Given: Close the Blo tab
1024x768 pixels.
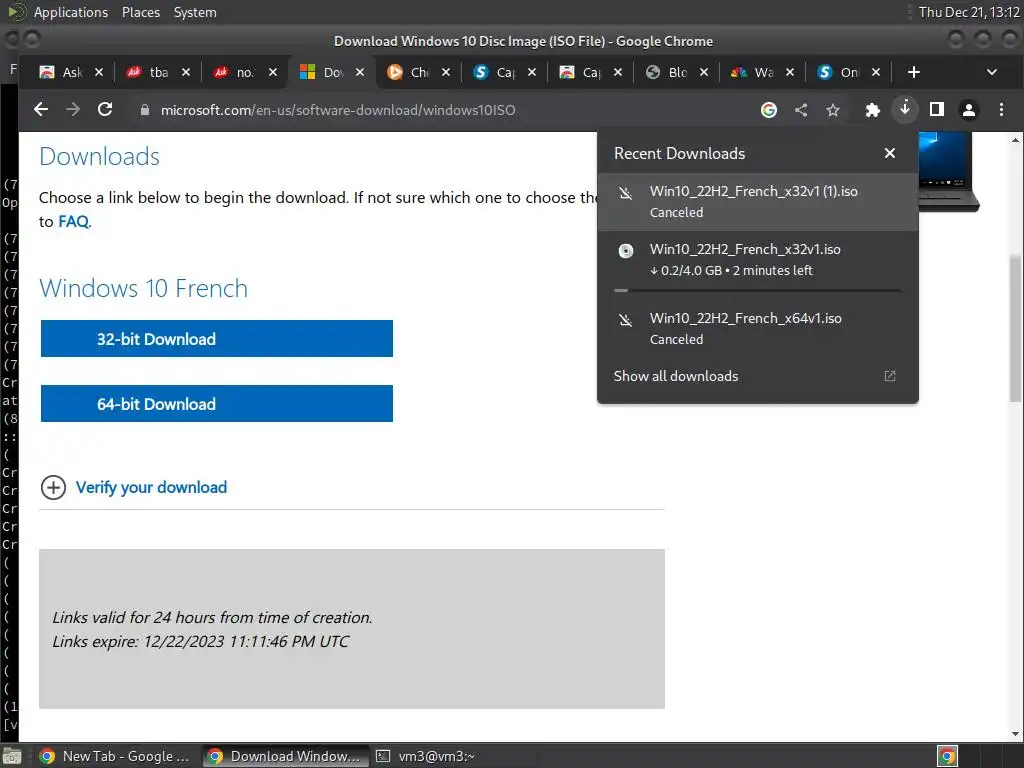Looking at the screenshot, I should (x=703, y=72).
